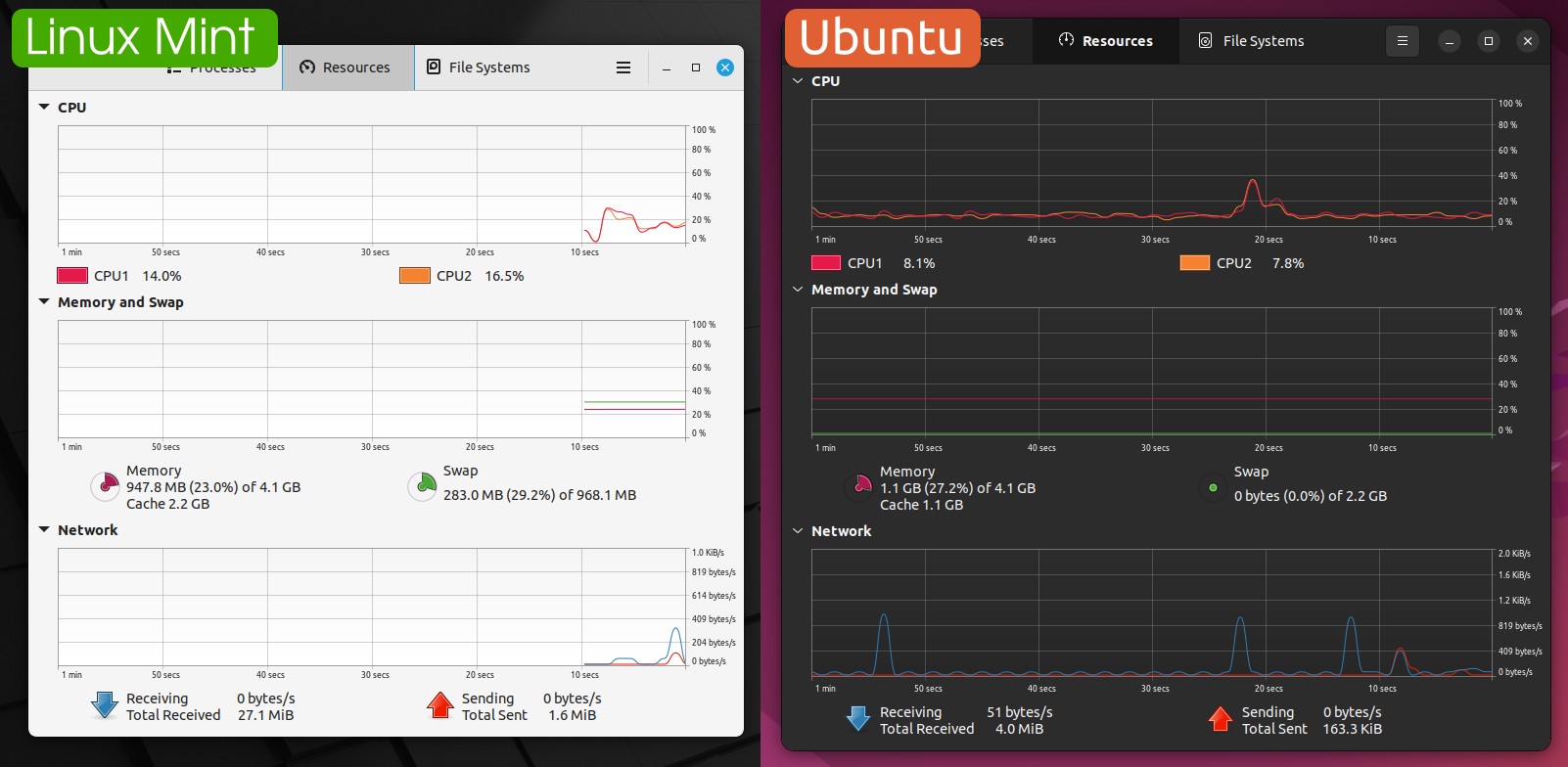Collapse Network section in Ubuntu window
The height and width of the screenshot is (767, 1568).
click(x=798, y=531)
